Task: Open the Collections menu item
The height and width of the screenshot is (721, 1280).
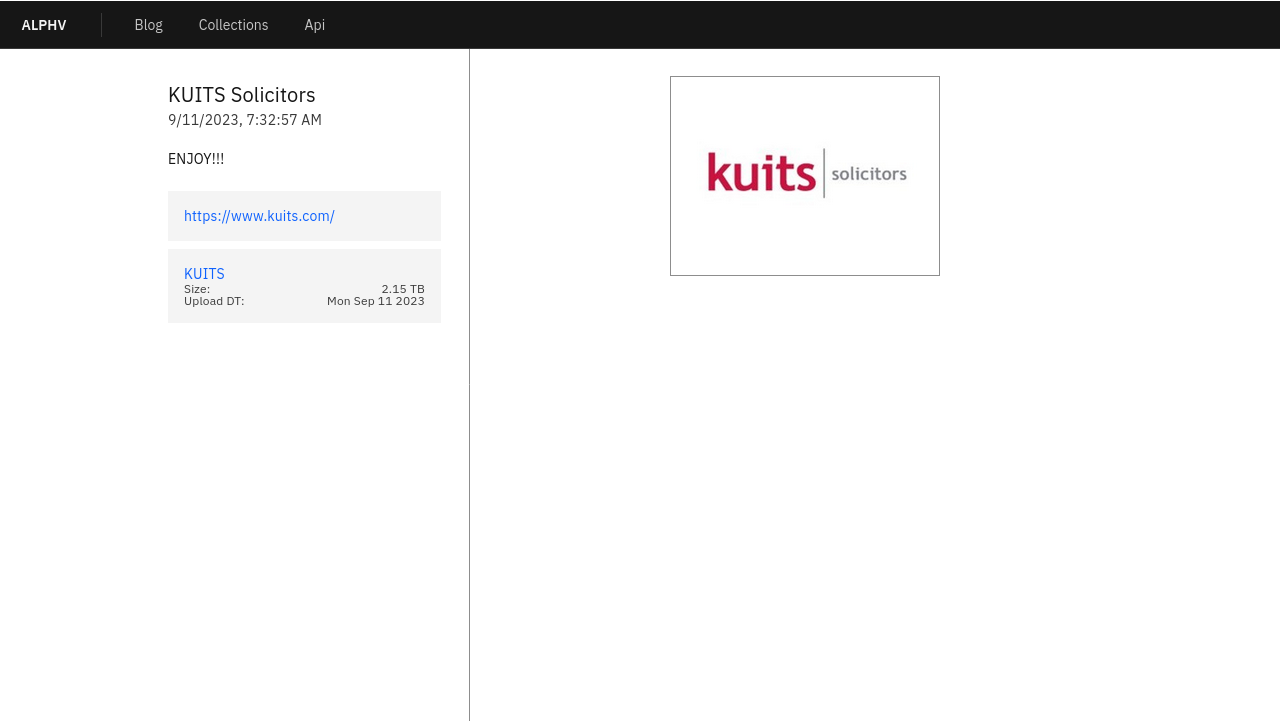Action: (233, 25)
